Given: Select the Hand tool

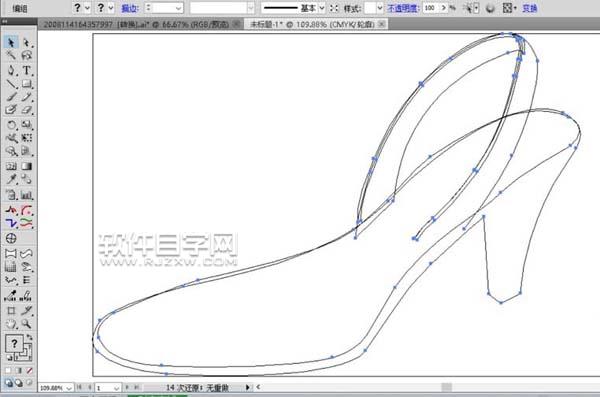Looking at the screenshot, I should tap(11, 324).
